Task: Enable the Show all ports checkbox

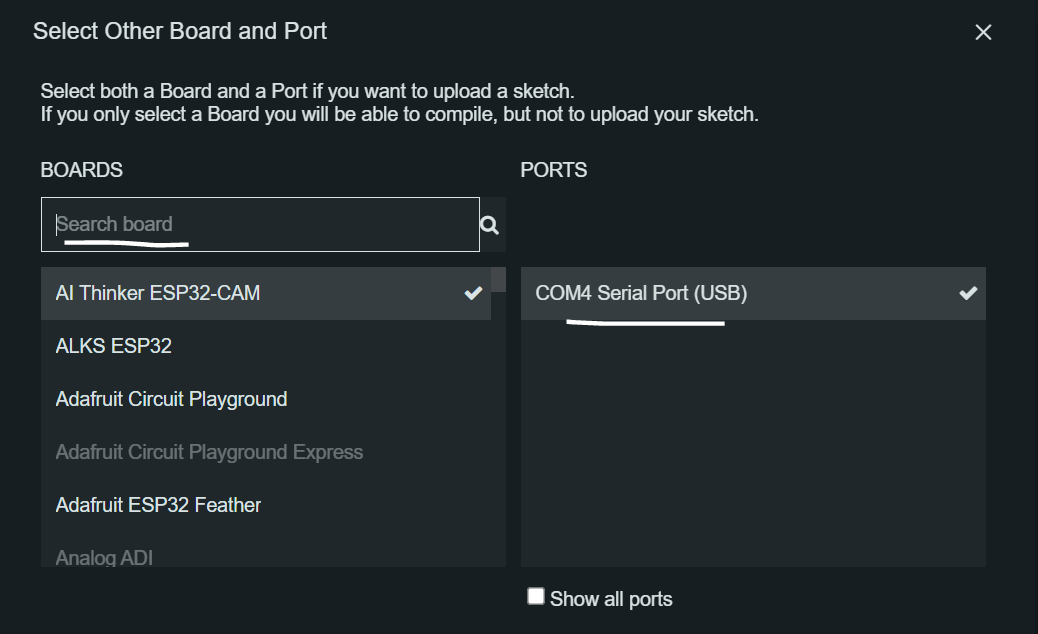Action: click(536, 597)
